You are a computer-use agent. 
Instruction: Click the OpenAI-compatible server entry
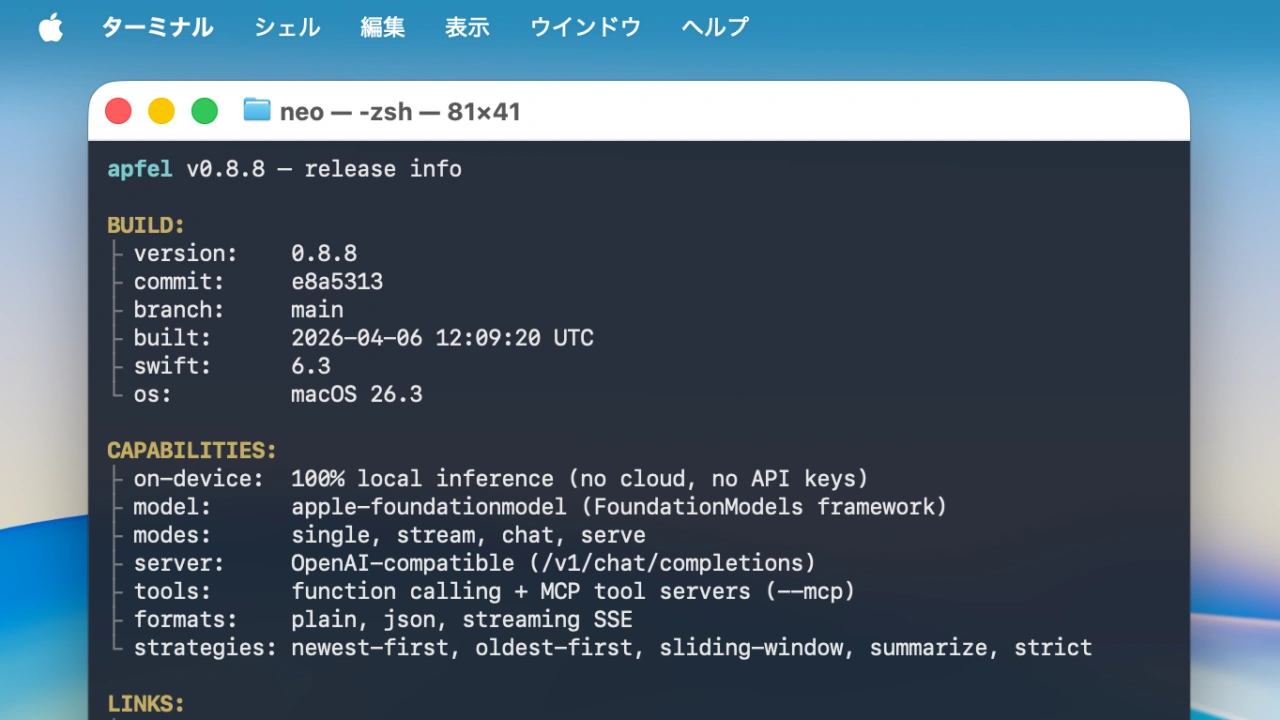(x=552, y=563)
